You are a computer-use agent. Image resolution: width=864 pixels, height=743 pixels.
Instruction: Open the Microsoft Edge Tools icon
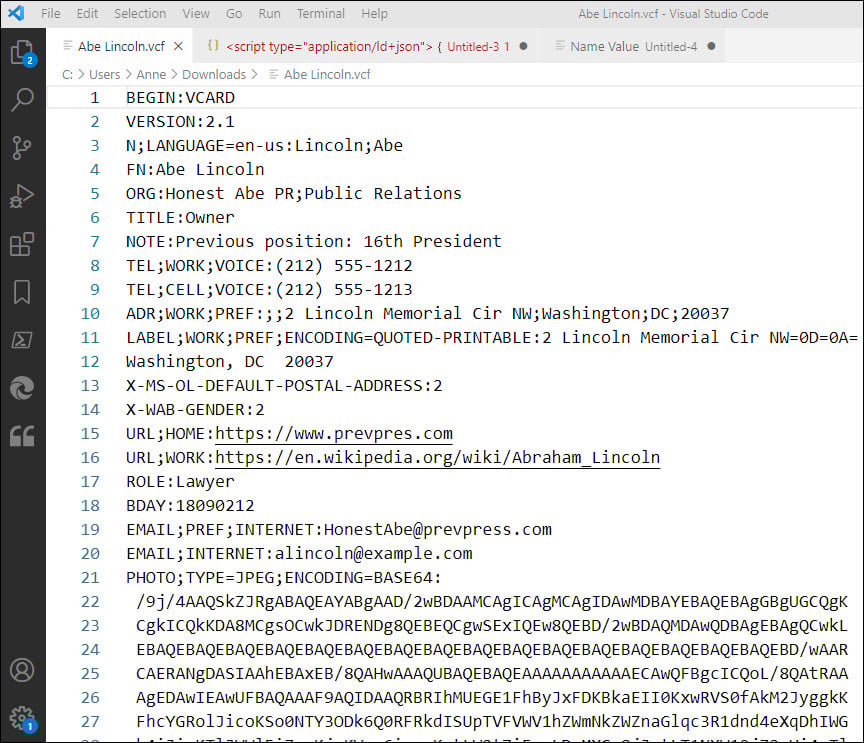[x=22, y=388]
